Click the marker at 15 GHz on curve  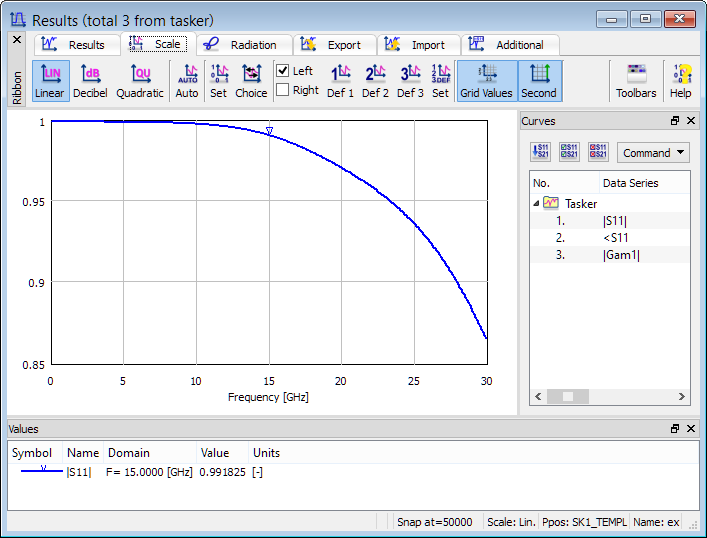point(269,131)
